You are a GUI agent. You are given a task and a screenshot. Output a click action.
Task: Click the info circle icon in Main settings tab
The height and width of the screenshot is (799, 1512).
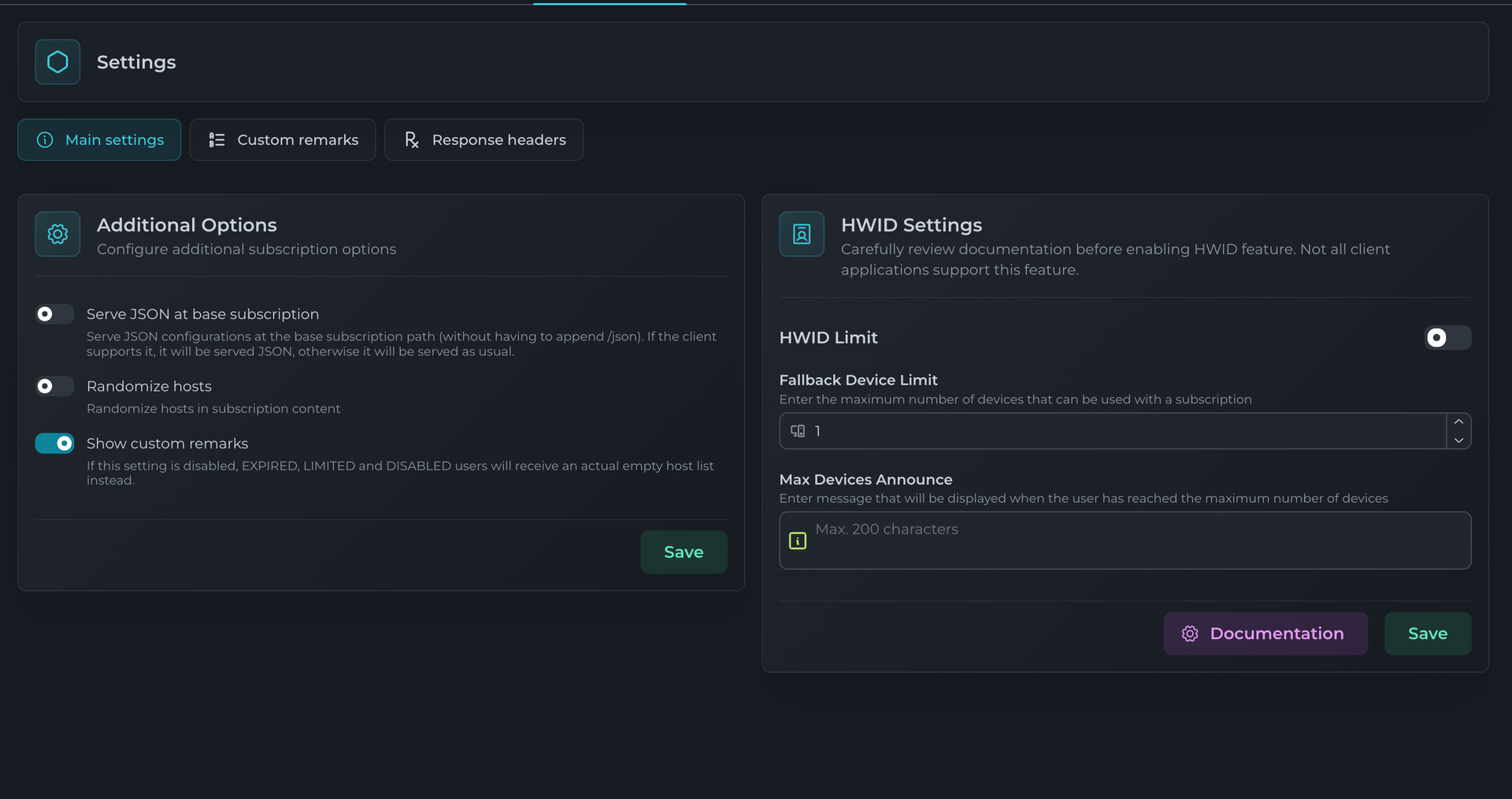pyautogui.click(x=45, y=139)
